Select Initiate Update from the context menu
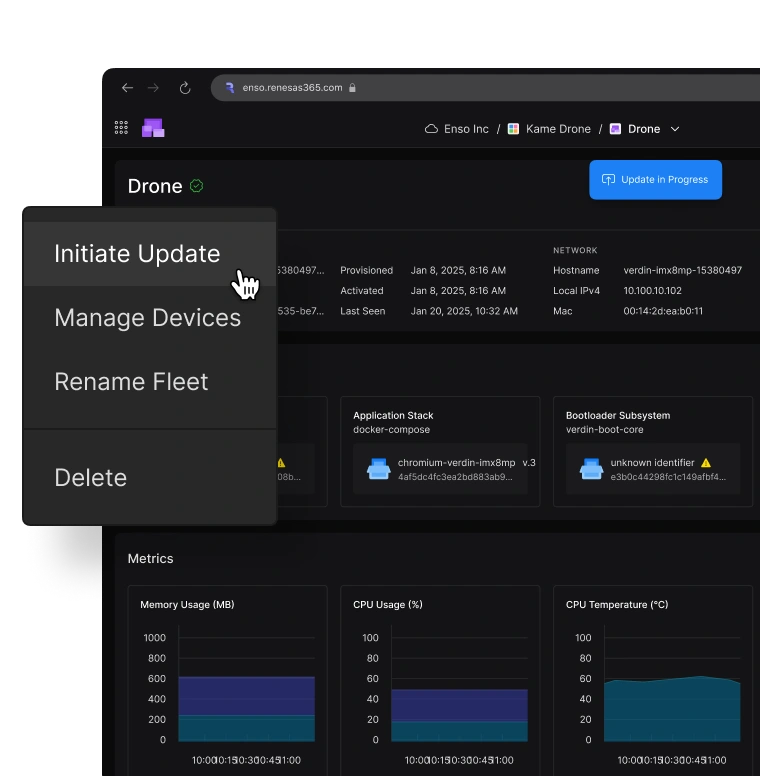The image size is (760, 776). pyautogui.click(x=137, y=254)
